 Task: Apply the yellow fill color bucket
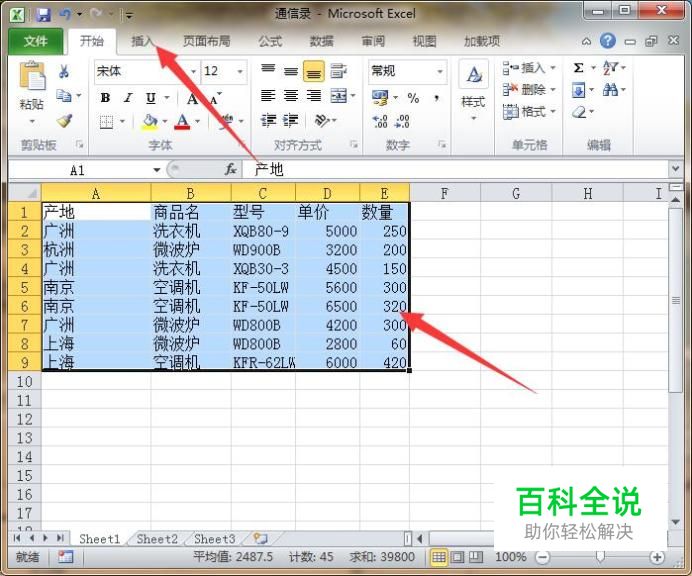[x=150, y=121]
